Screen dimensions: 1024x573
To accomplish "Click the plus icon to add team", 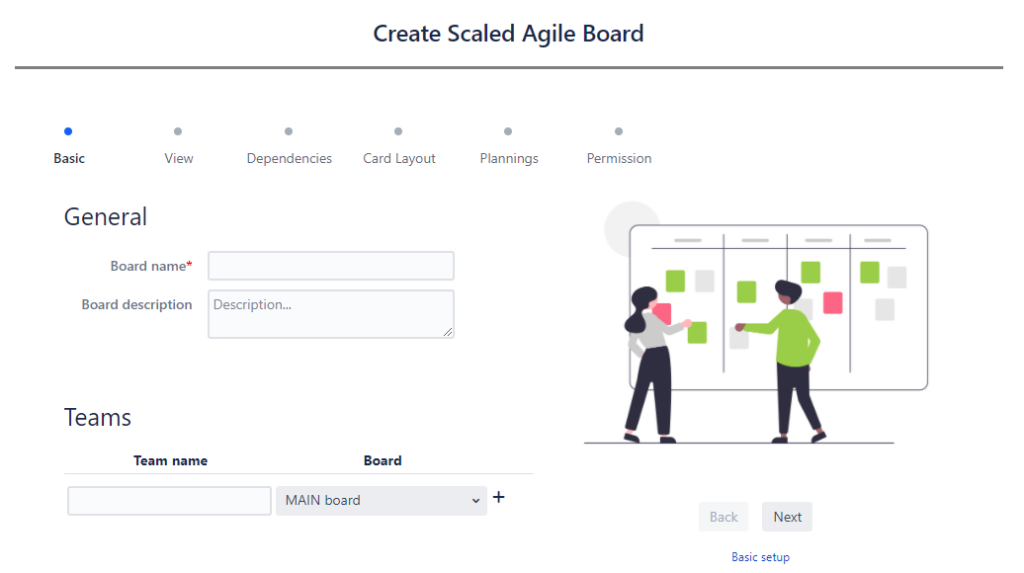I will [499, 497].
